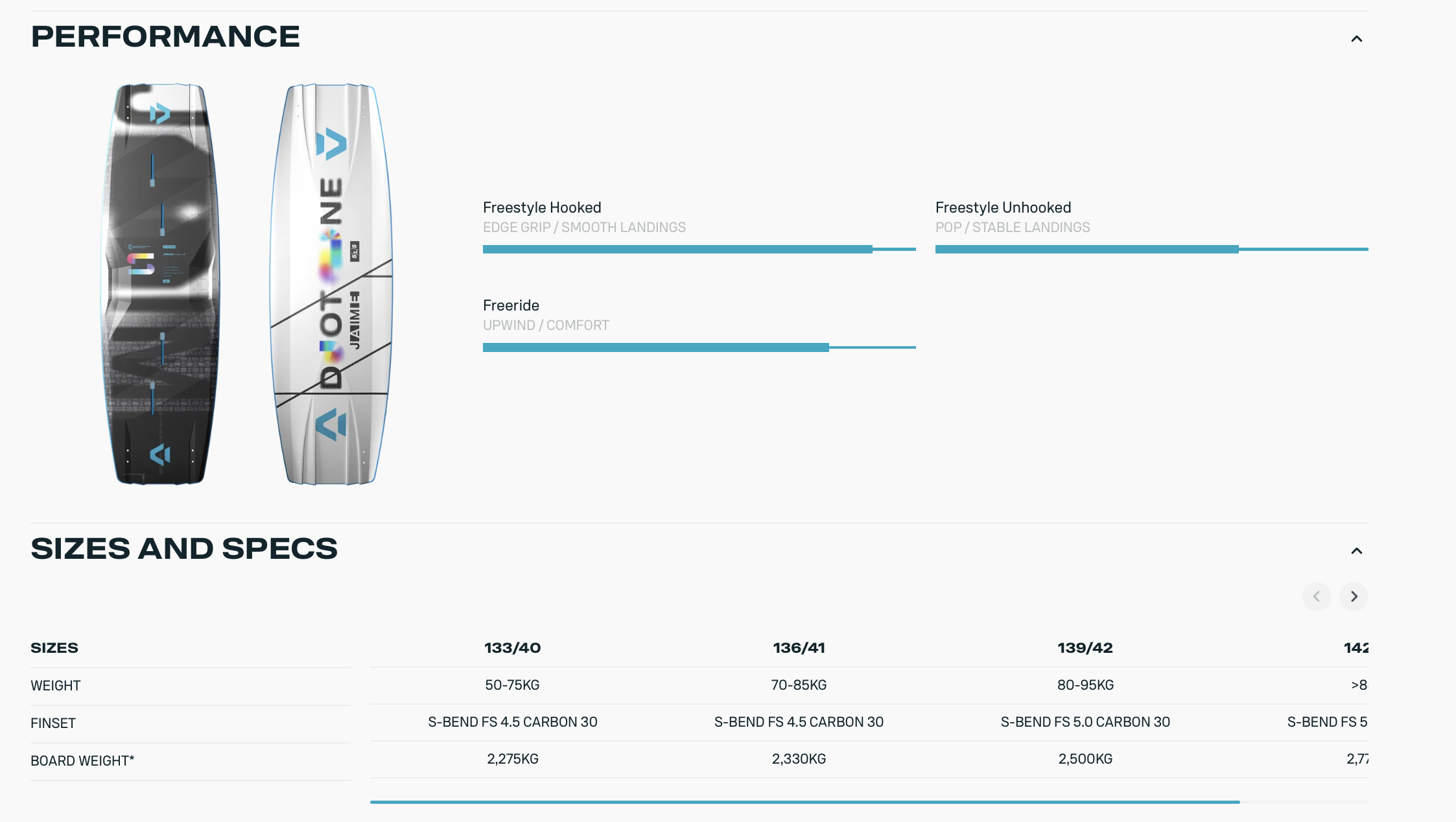Image resolution: width=1456 pixels, height=822 pixels.
Task: Click the SIZES row label
Action: (x=54, y=648)
